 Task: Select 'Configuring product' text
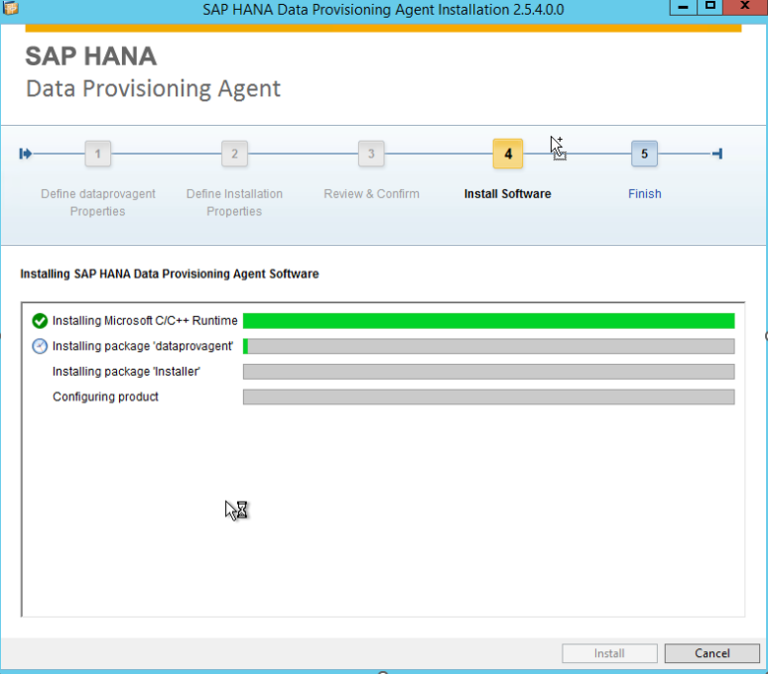pos(105,397)
